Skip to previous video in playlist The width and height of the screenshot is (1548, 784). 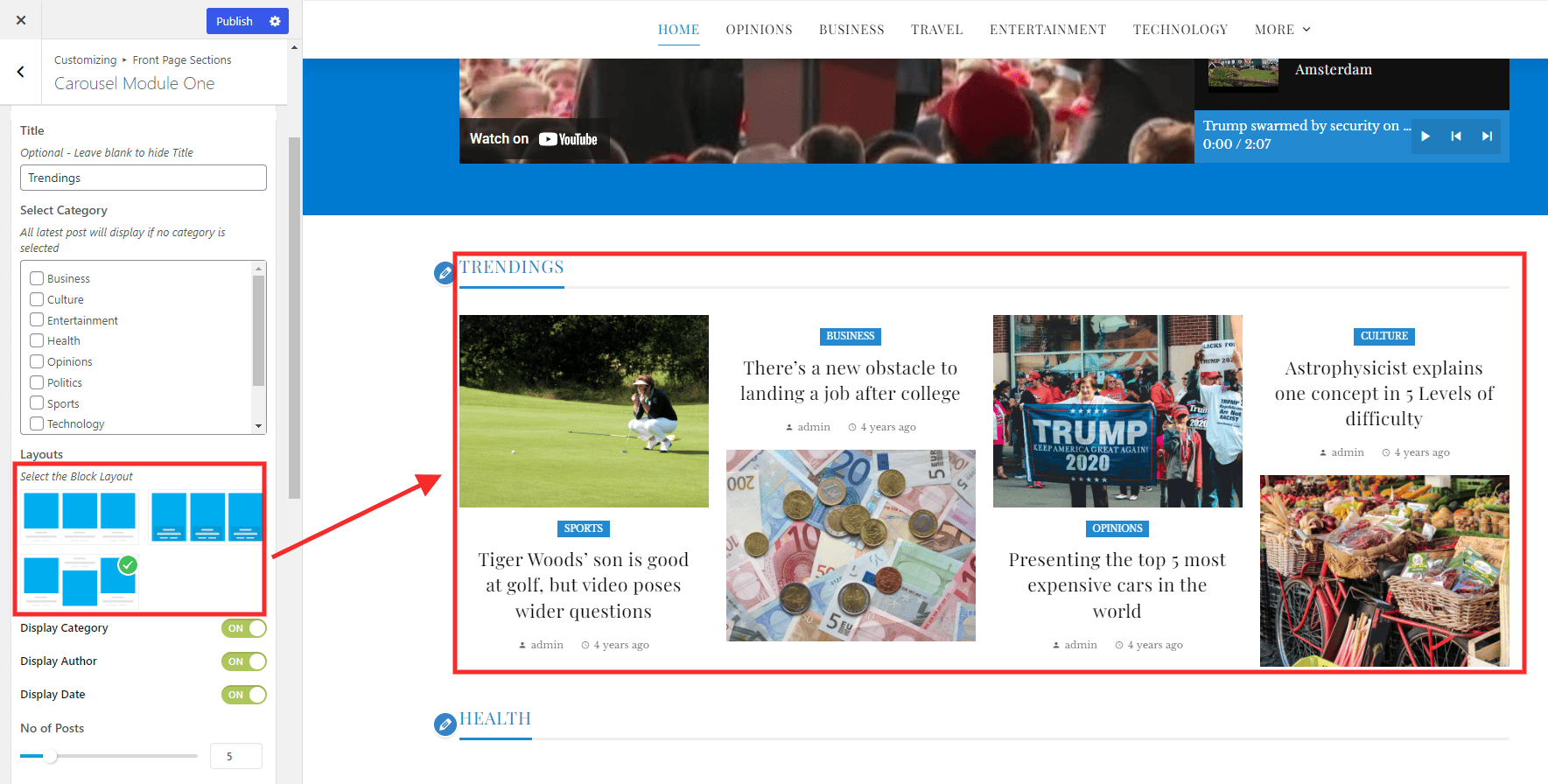click(1456, 136)
